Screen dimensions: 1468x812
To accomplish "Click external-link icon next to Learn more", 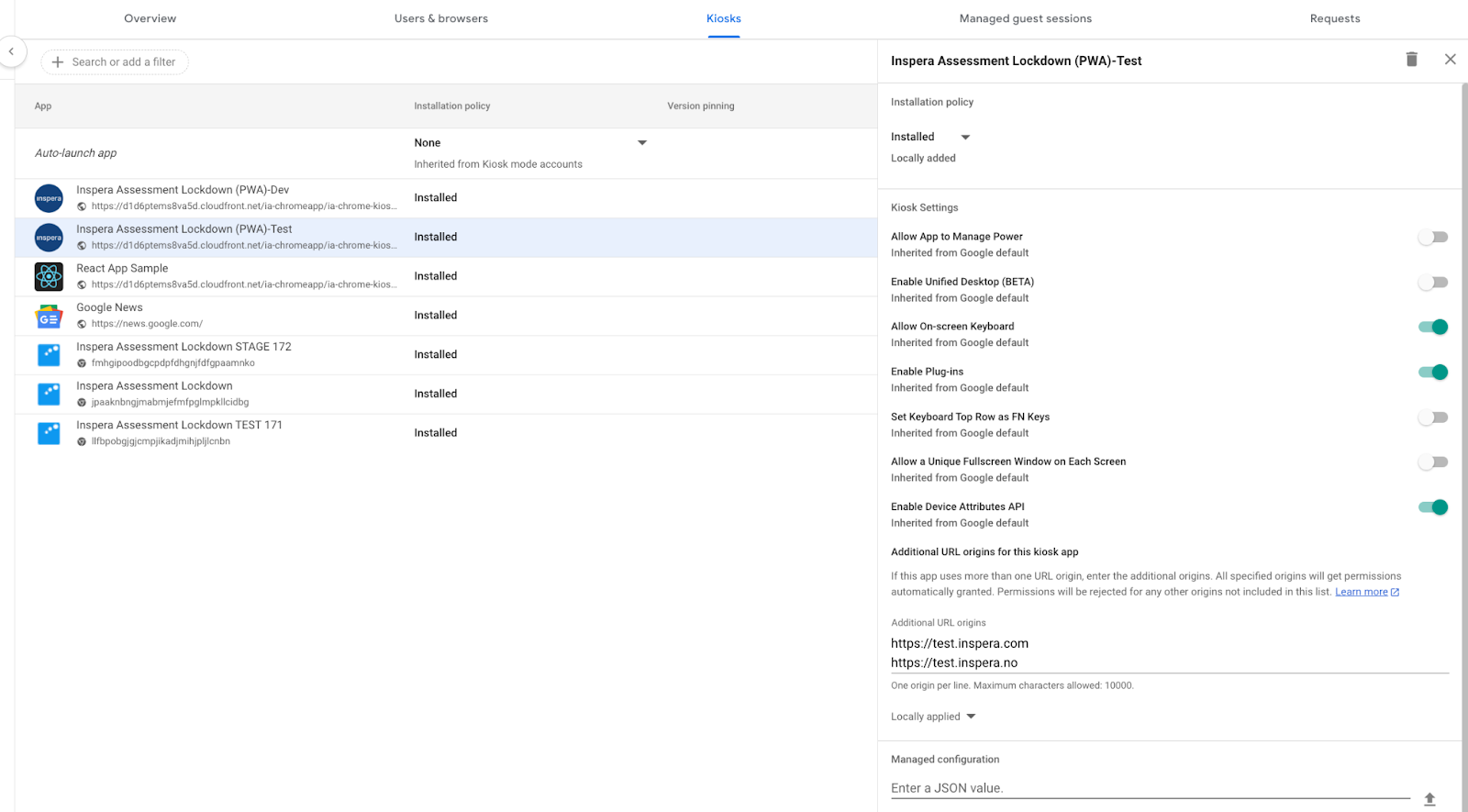I will [x=1395, y=593].
